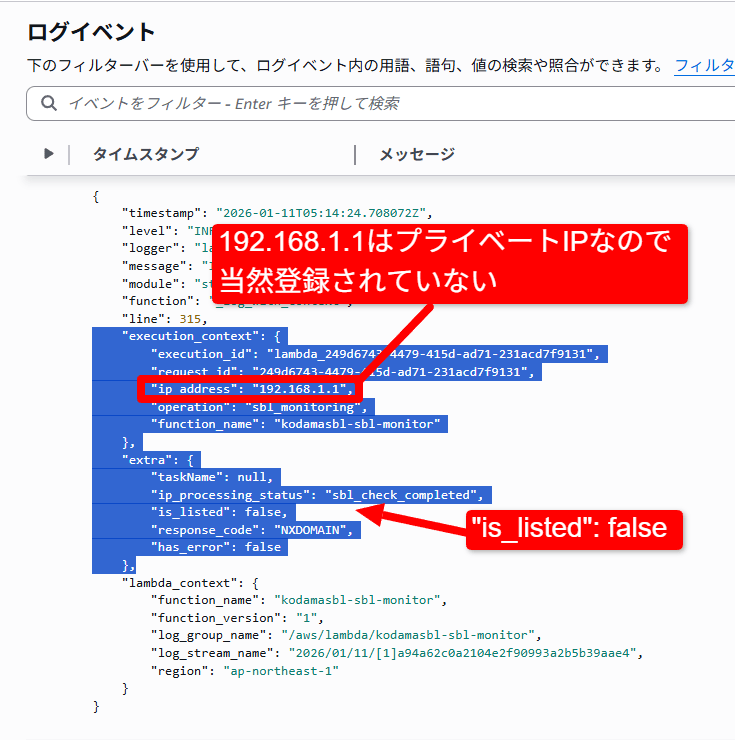Sort by the タイムスタンプ column header
Viewport: 735px width, 740px height.
[x=146, y=154]
